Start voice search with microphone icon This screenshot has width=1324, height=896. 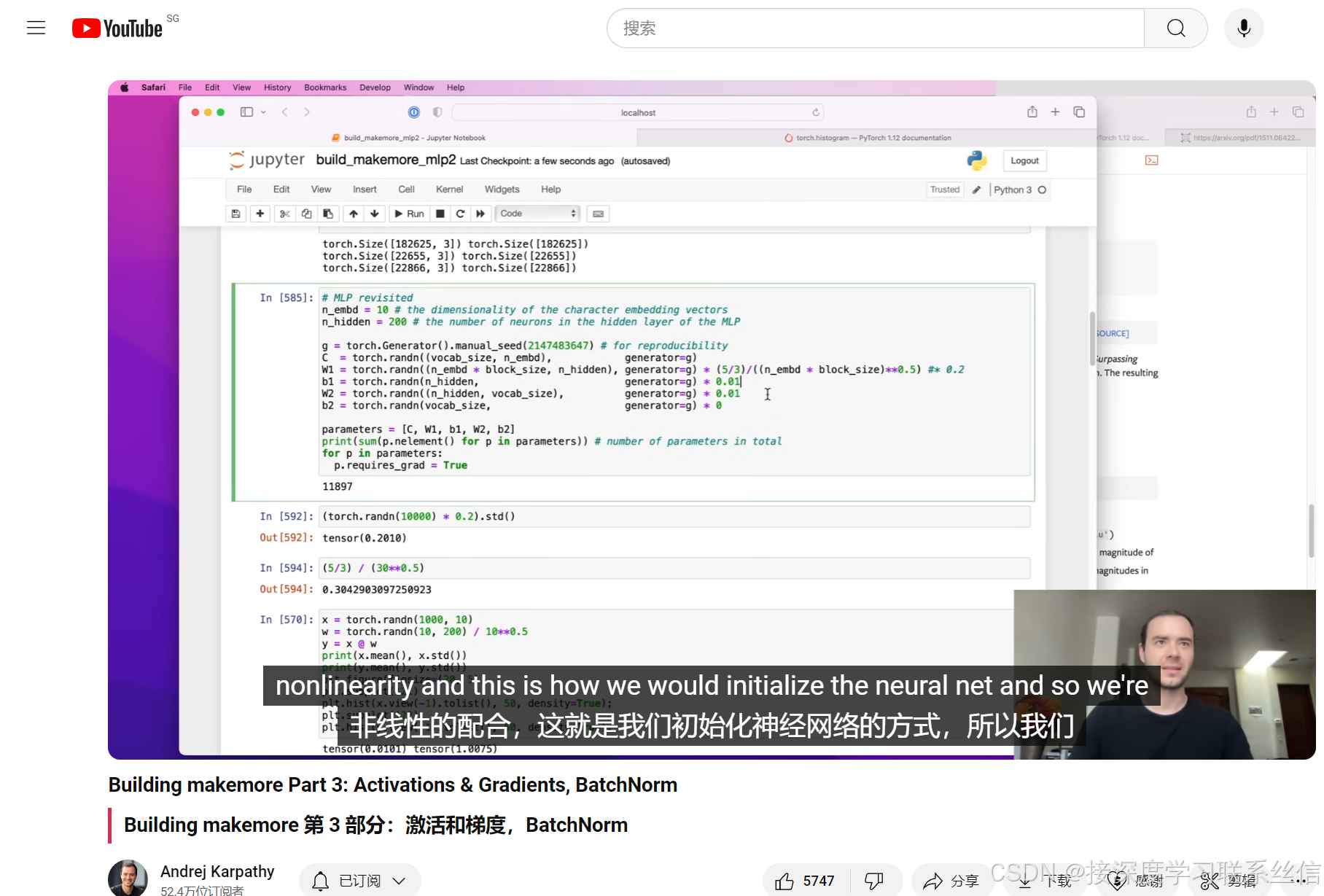[1244, 28]
